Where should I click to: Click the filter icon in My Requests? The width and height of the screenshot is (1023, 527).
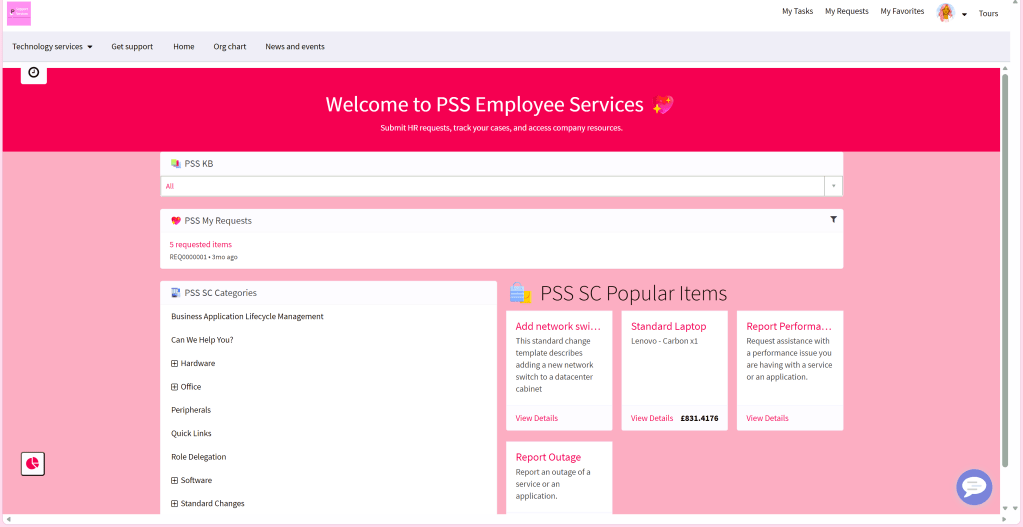coord(833,219)
